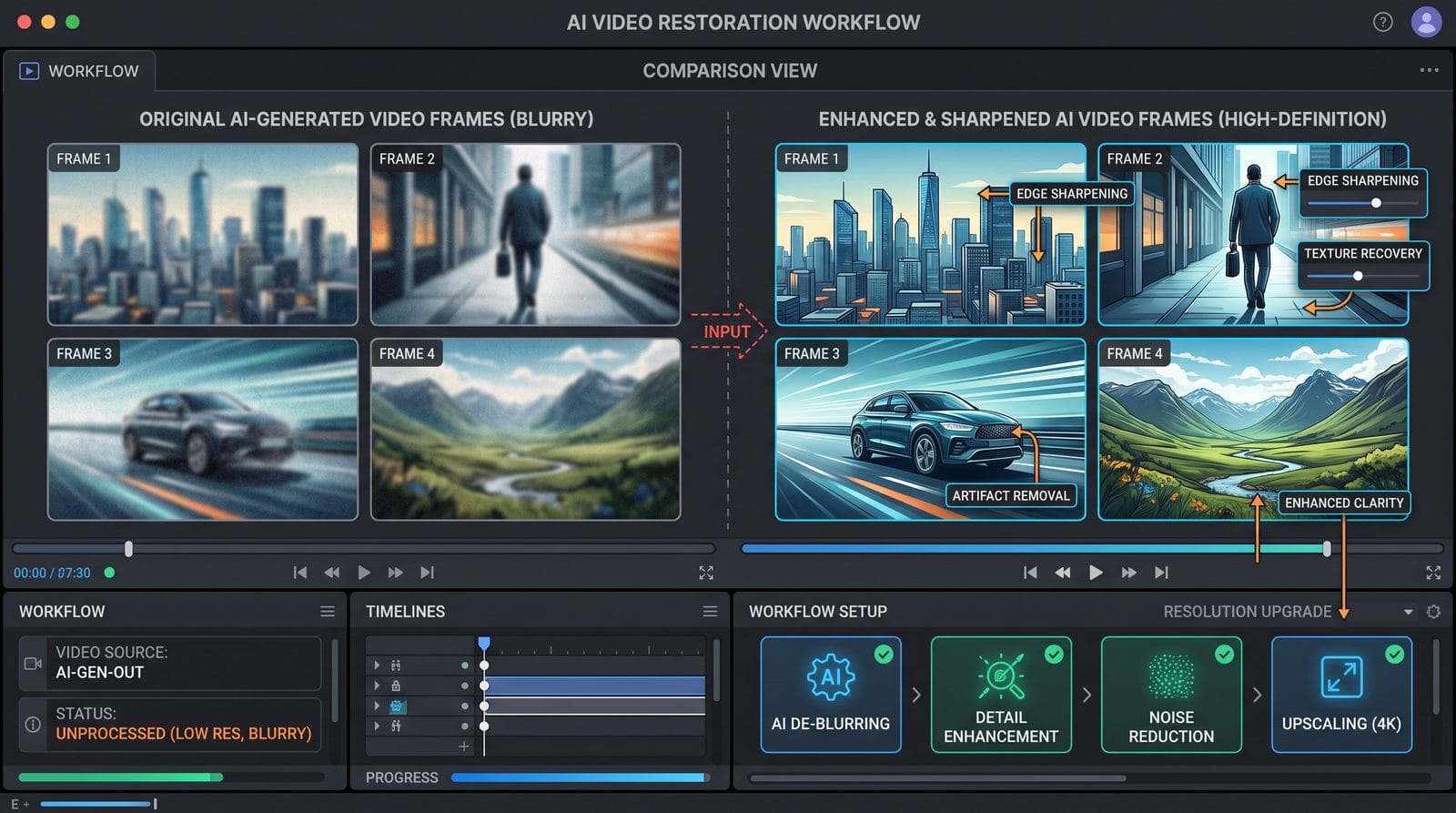Skip to end in the original frames player
The height and width of the screenshot is (813, 1456).
pyautogui.click(x=427, y=573)
